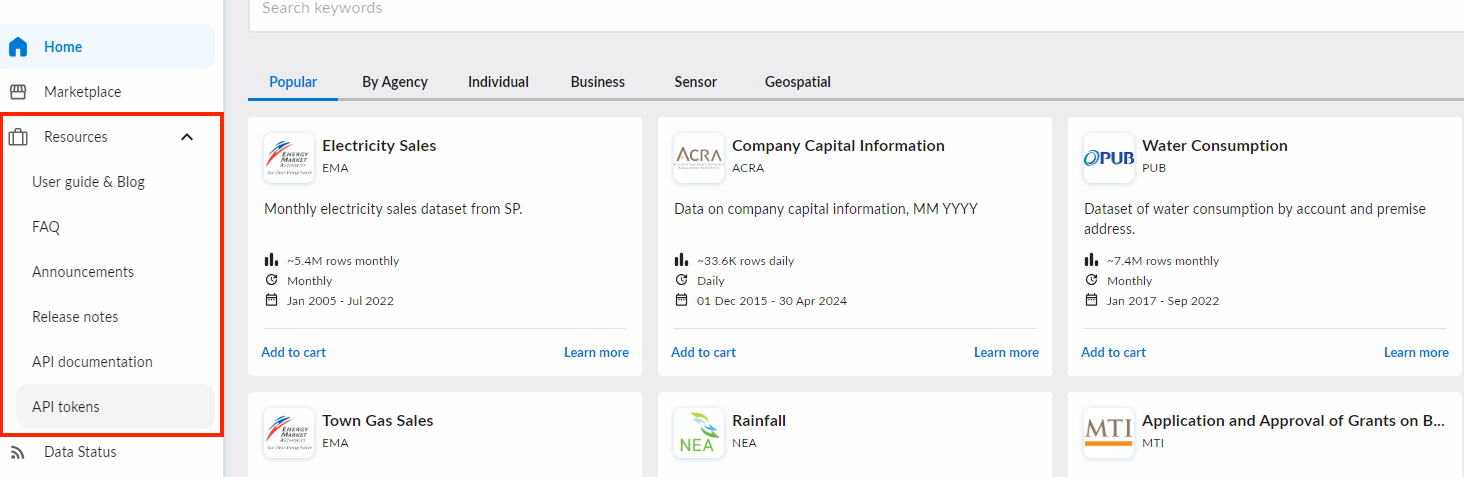Add Electricity Sales to cart
Viewport: 1464px width, 477px height.
[x=293, y=352]
